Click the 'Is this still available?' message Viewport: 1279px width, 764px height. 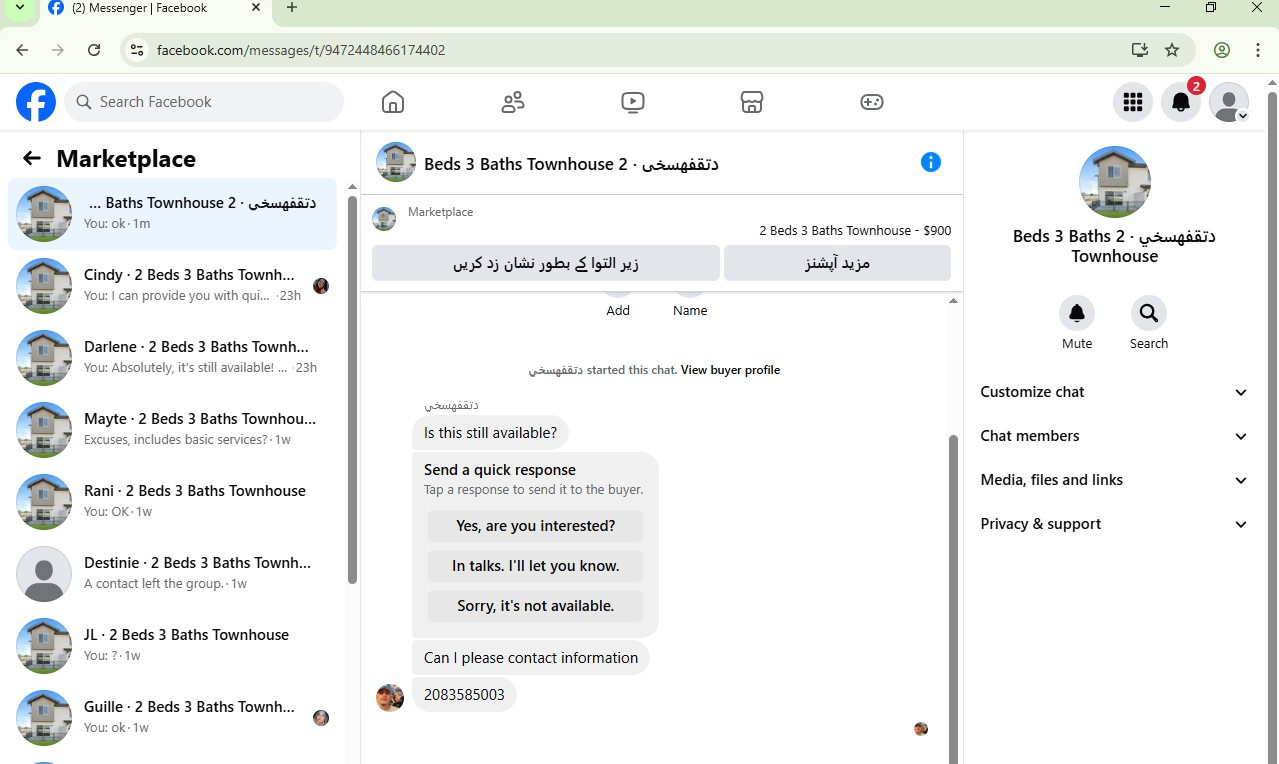[490, 433]
